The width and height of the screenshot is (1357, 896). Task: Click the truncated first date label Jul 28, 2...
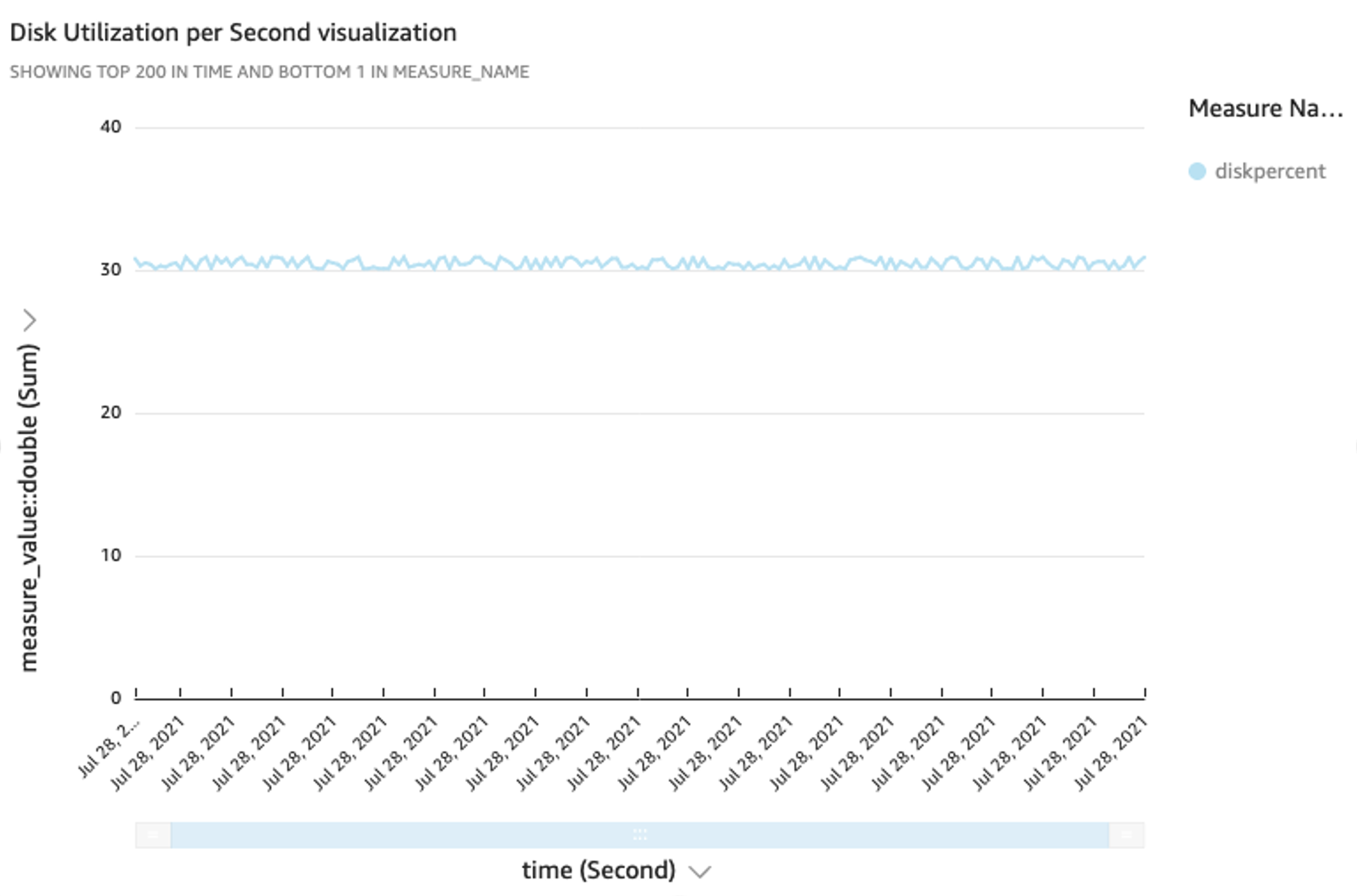[x=109, y=749]
